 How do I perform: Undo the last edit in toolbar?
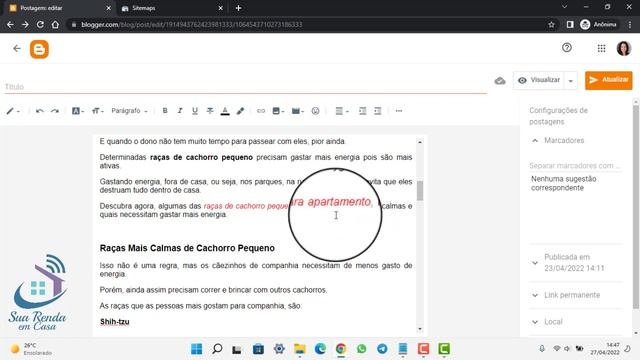[40, 111]
